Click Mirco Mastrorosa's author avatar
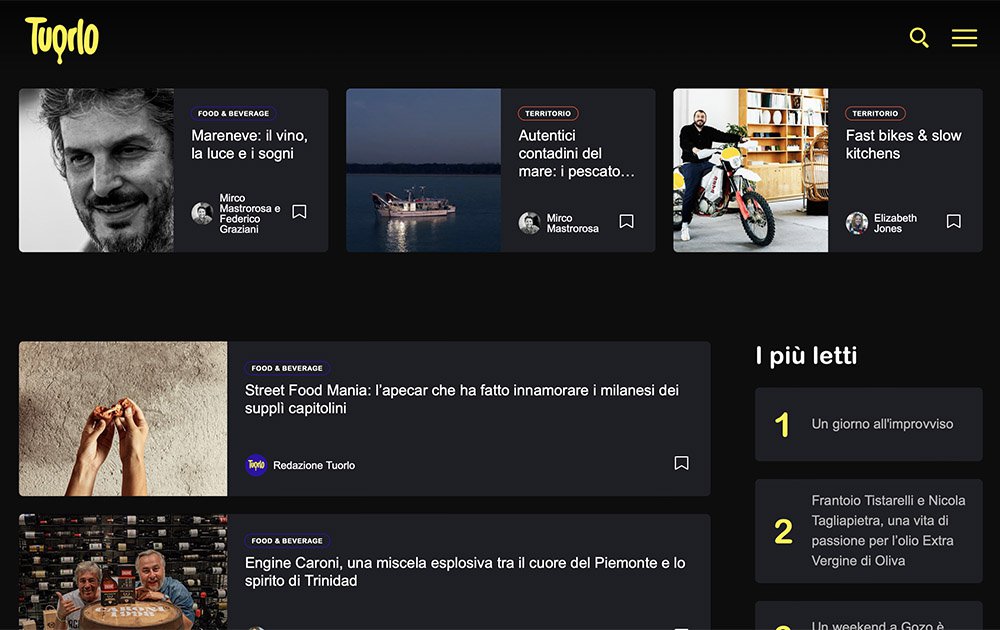1000x630 pixels. coord(530,220)
